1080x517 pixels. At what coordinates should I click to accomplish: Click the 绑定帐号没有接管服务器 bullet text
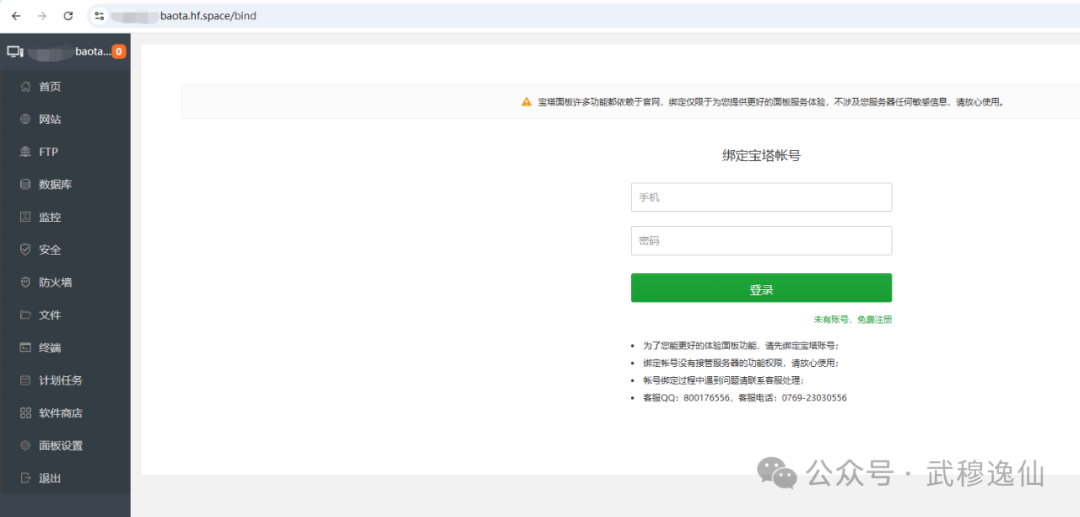pyautogui.click(x=741, y=363)
